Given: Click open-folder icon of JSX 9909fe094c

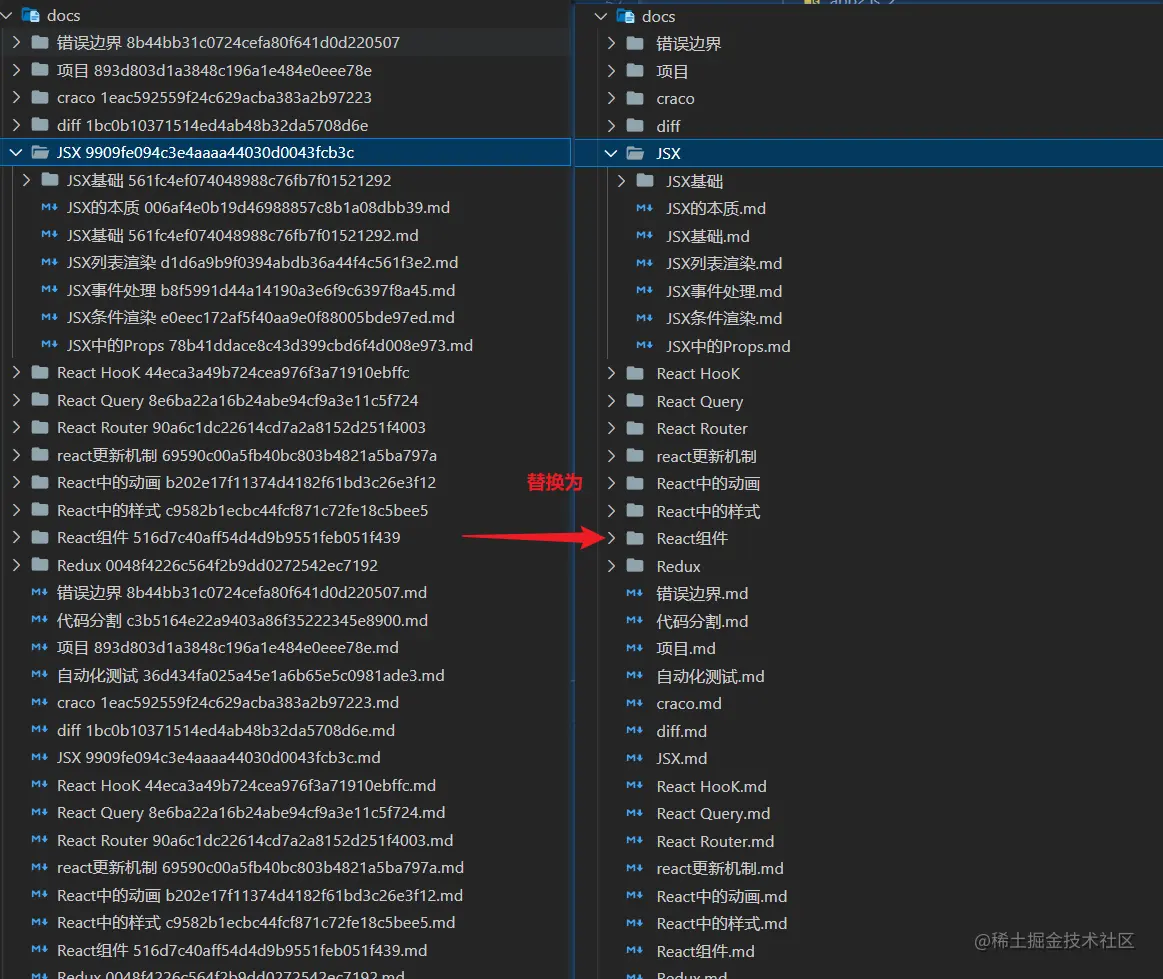Looking at the screenshot, I should [x=40, y=152].
